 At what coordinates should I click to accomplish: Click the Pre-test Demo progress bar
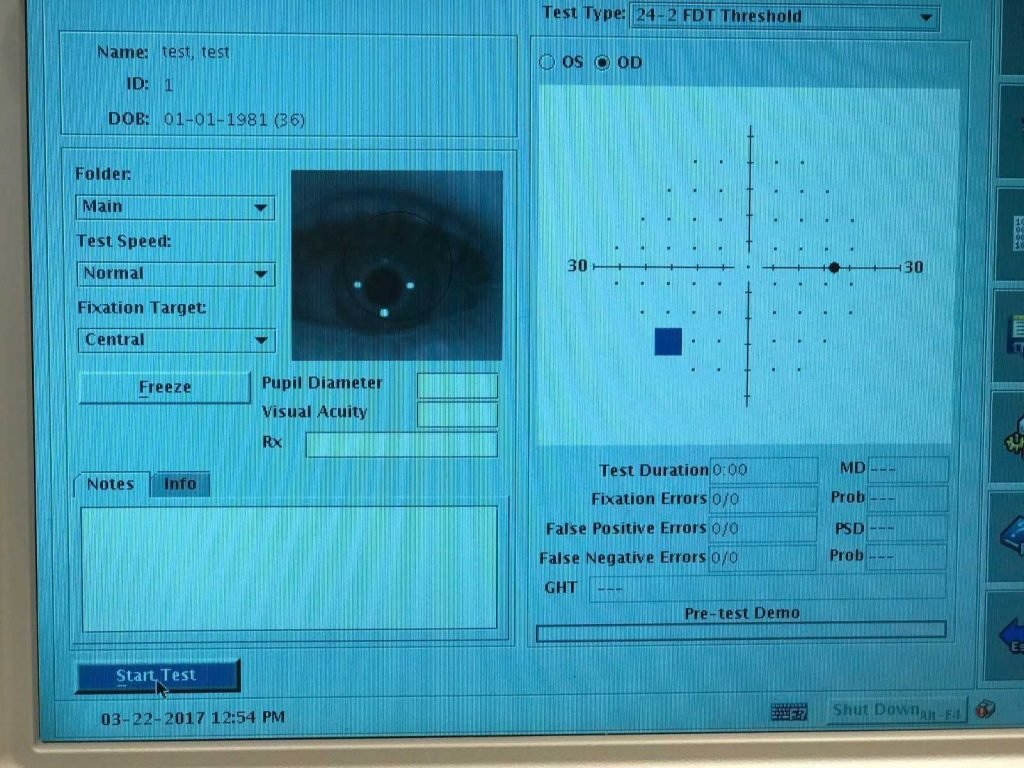coord(740,631)
